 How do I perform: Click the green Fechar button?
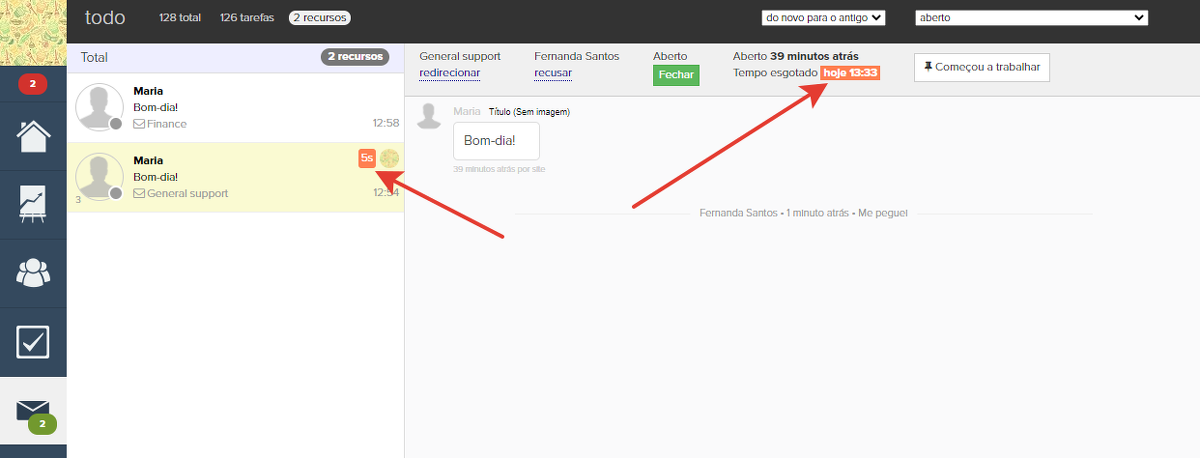[x=676, y=75]
